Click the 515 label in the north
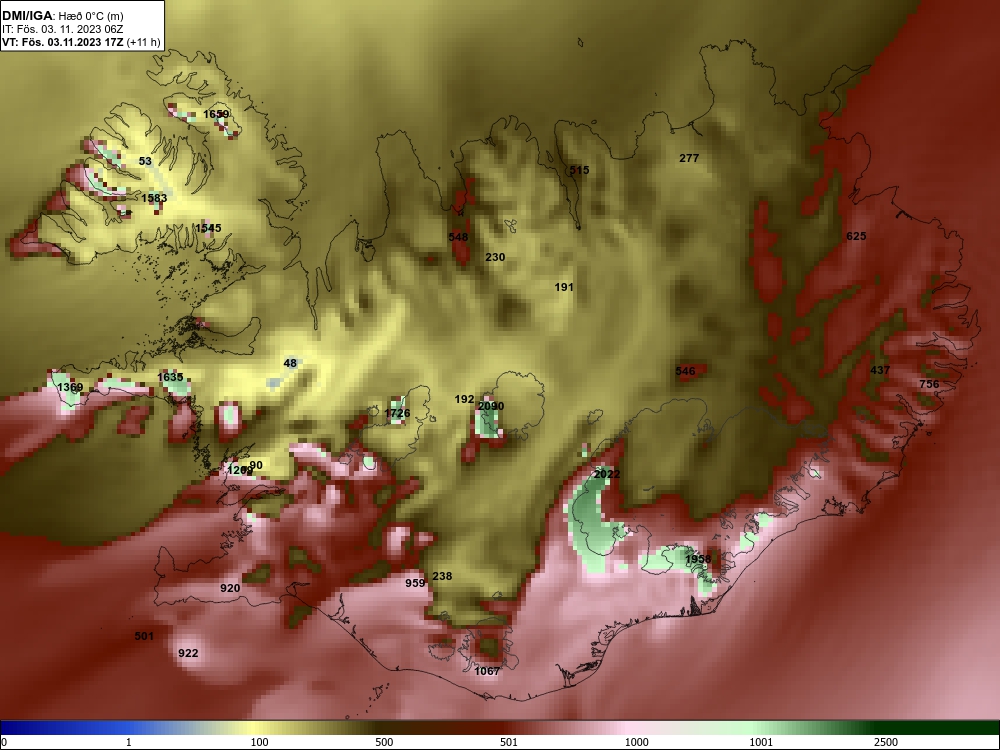 click(579, 170)
